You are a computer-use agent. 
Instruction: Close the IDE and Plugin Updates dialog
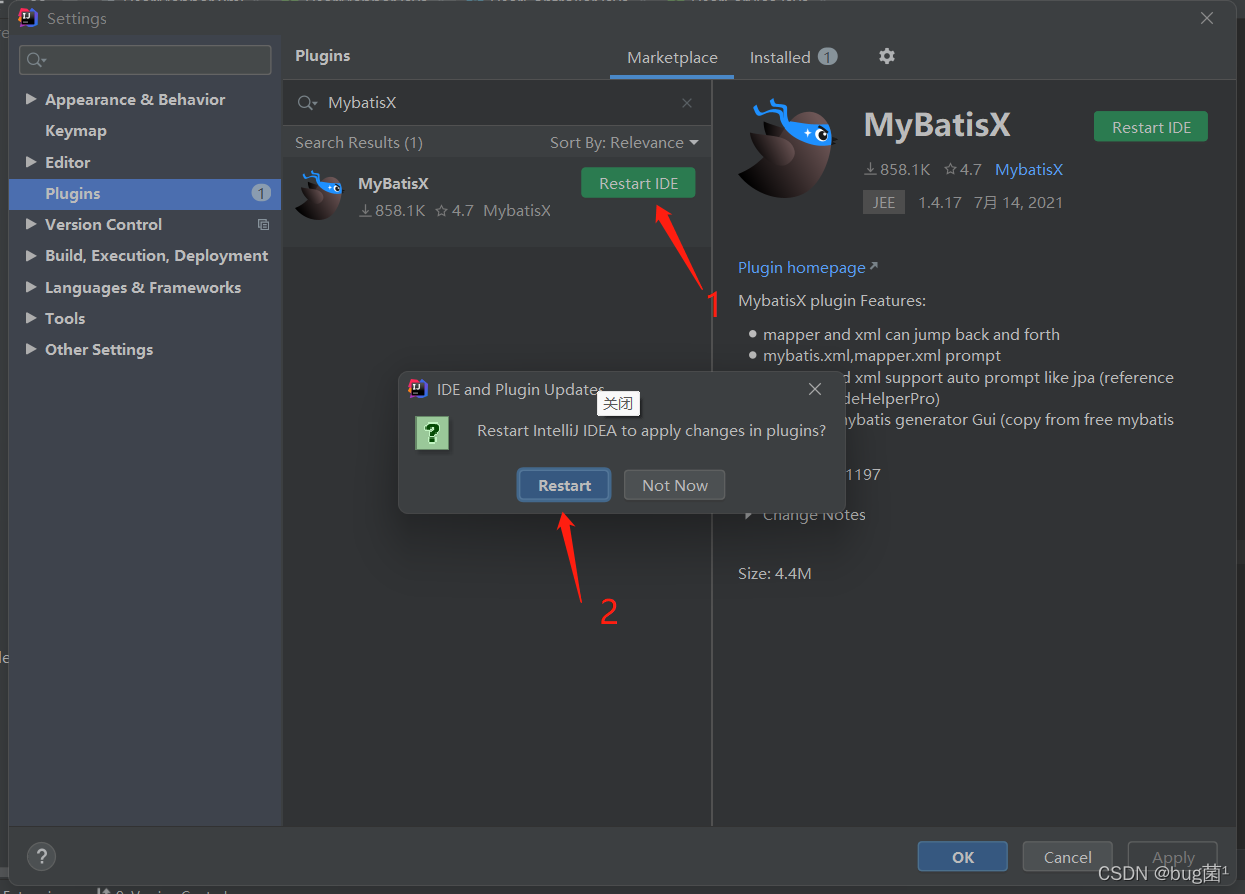pyautogui.click(x=815, y=389)
